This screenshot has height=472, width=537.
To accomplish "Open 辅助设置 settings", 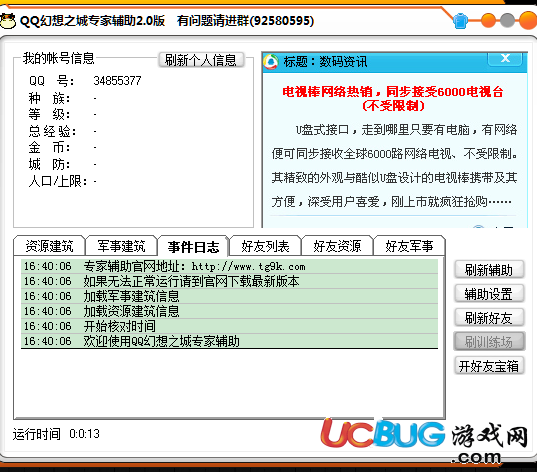I will pos(489,294).
